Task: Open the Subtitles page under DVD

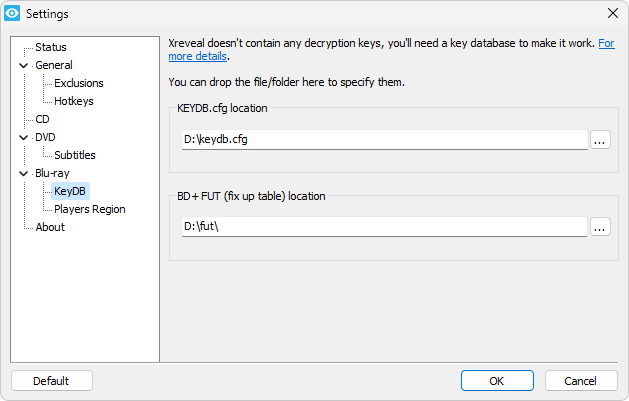Action: pos(75,155)
